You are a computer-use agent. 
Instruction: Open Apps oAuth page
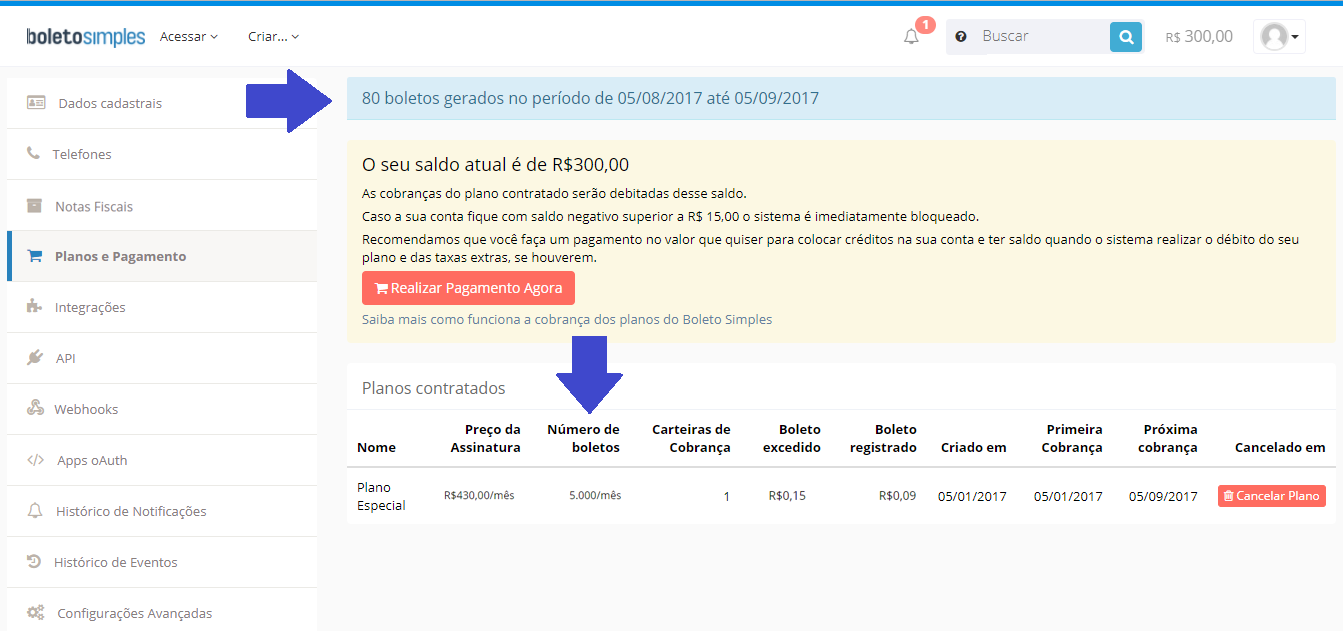[161, 460]
